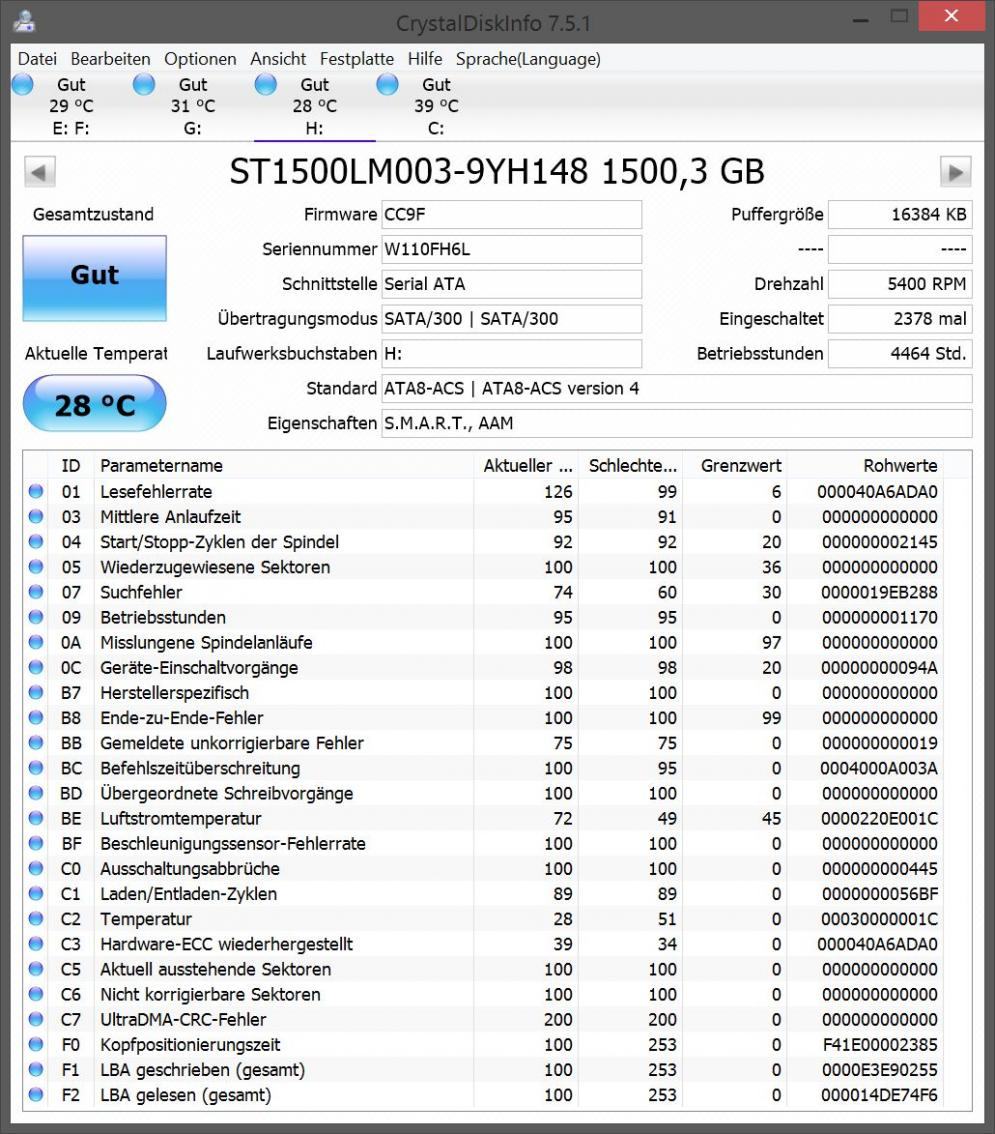
Task: Click the 28 °C temperature button
Action: coord(95,404)
